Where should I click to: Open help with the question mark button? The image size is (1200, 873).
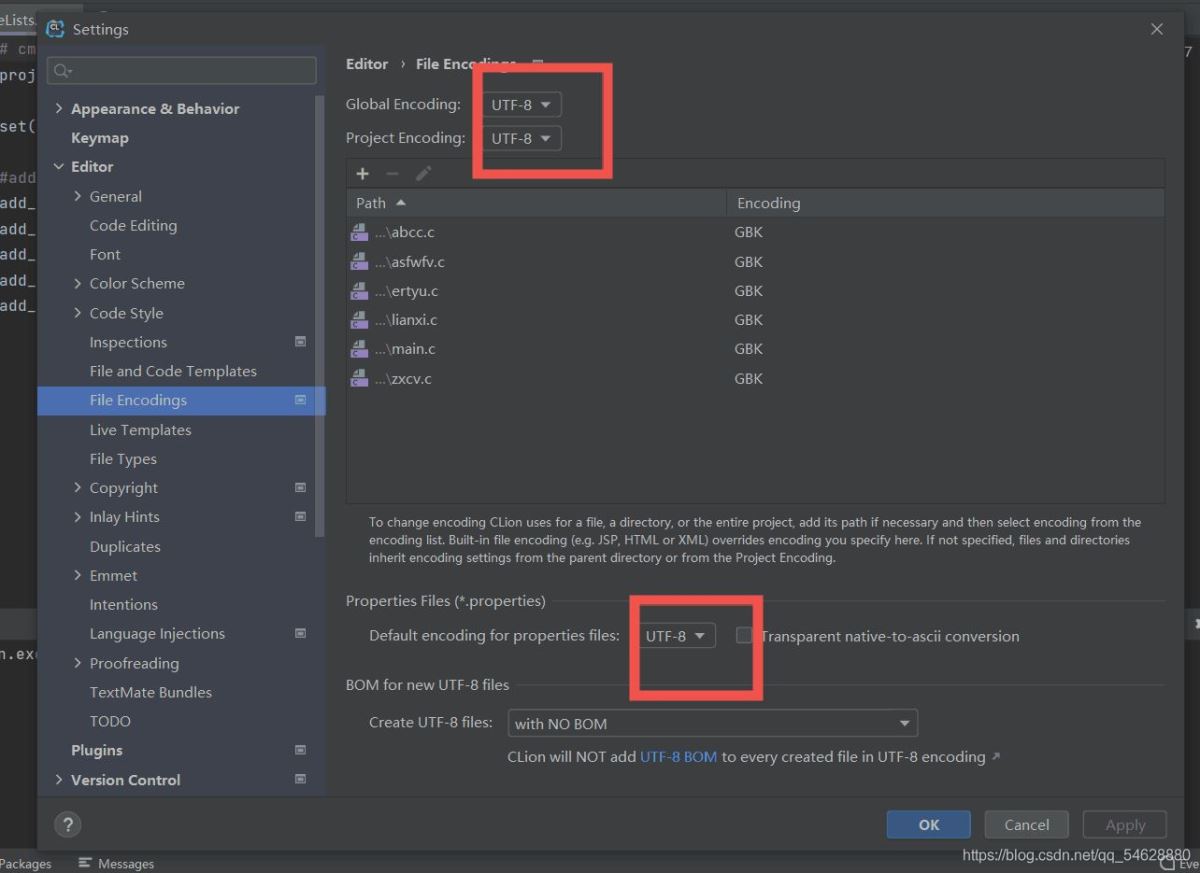pos(67,825)
